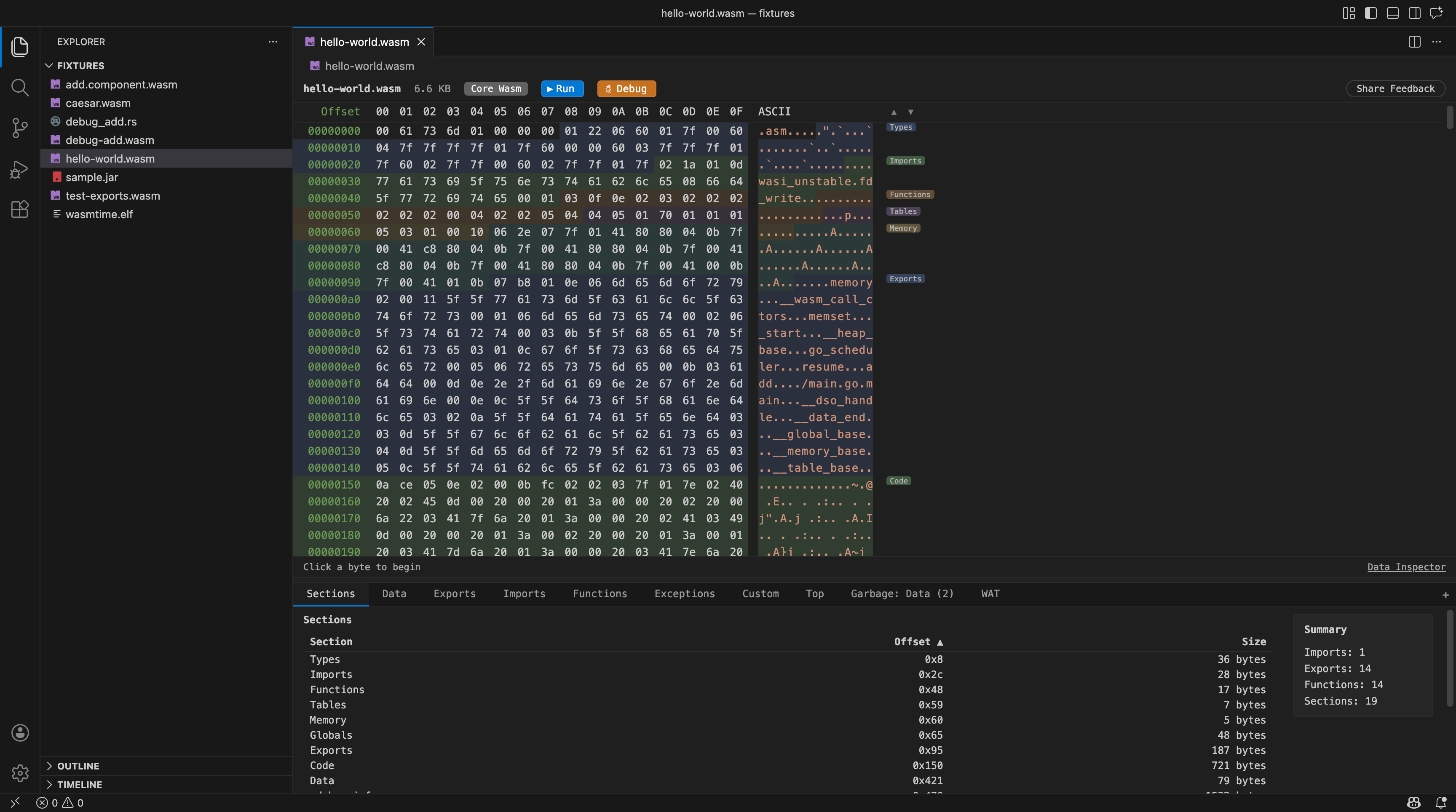Toggle Primary Side Bar visibility
Image resolution: width=1456 pixels, height=812 pixels.
[x=1370, y=13]
